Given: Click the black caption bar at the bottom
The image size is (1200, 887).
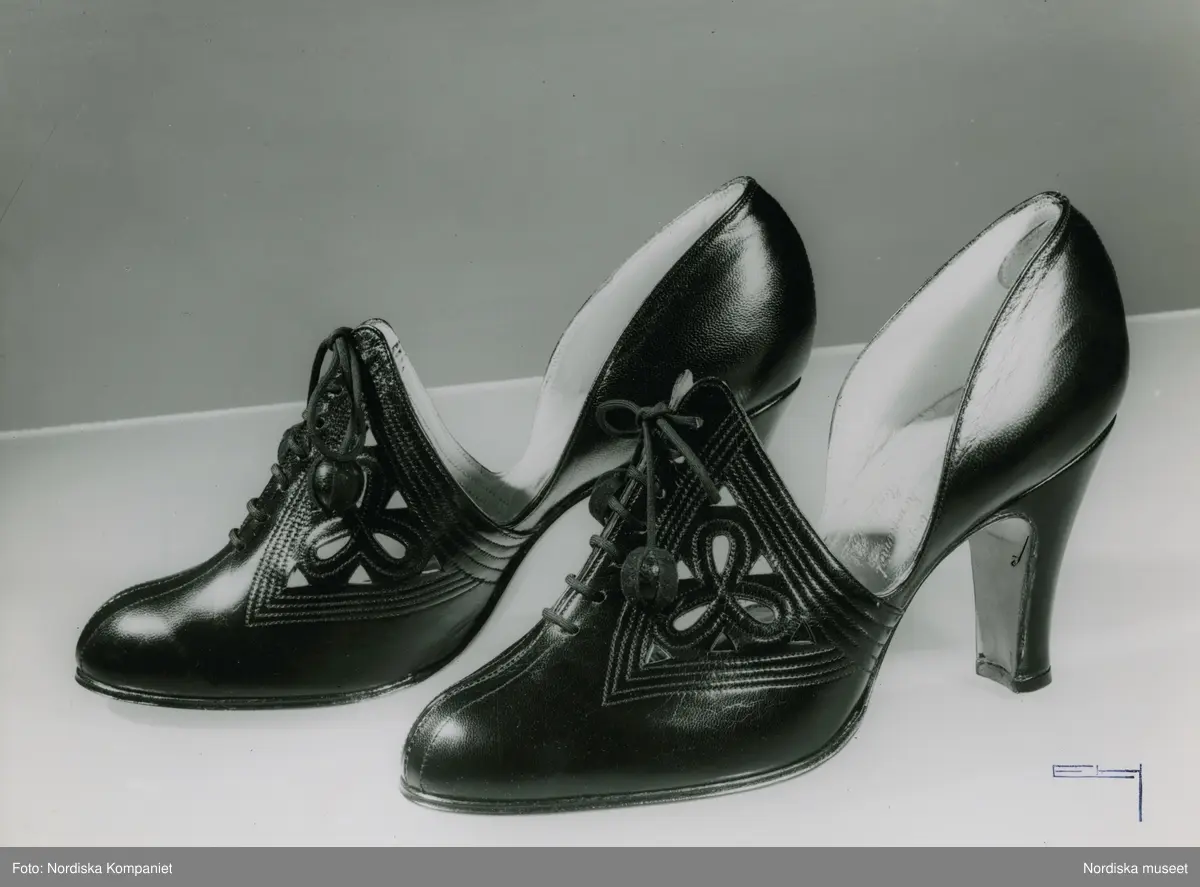Looking at the screenshot, I should [x=600, y=867].
